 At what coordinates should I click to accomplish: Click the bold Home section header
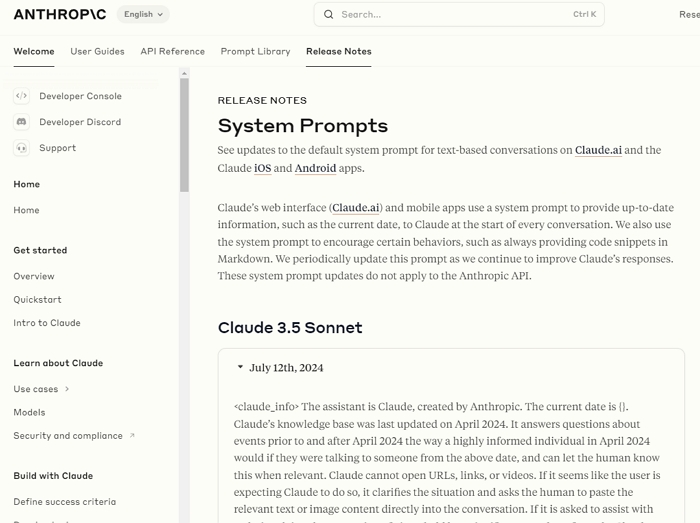click(x=26, y=184)
